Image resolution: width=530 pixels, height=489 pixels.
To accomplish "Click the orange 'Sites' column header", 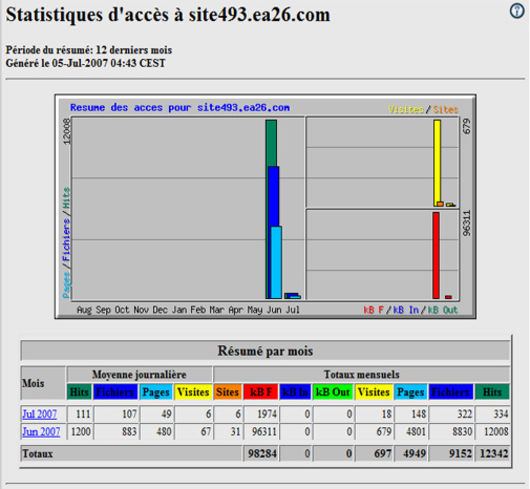I will [227, 392].
